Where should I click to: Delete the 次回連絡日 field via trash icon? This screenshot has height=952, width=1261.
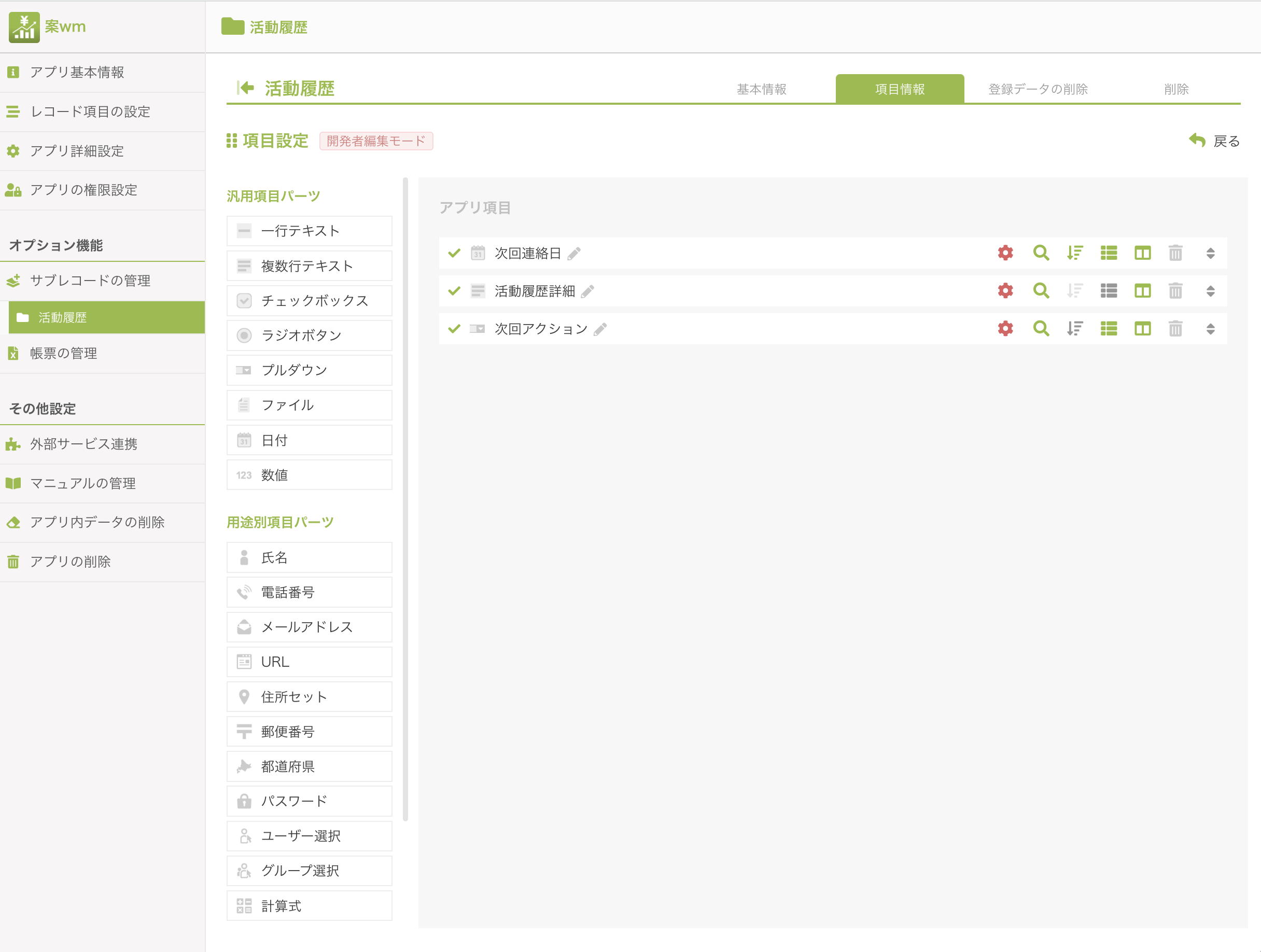pyautogui.click(x=1175, y=253)
